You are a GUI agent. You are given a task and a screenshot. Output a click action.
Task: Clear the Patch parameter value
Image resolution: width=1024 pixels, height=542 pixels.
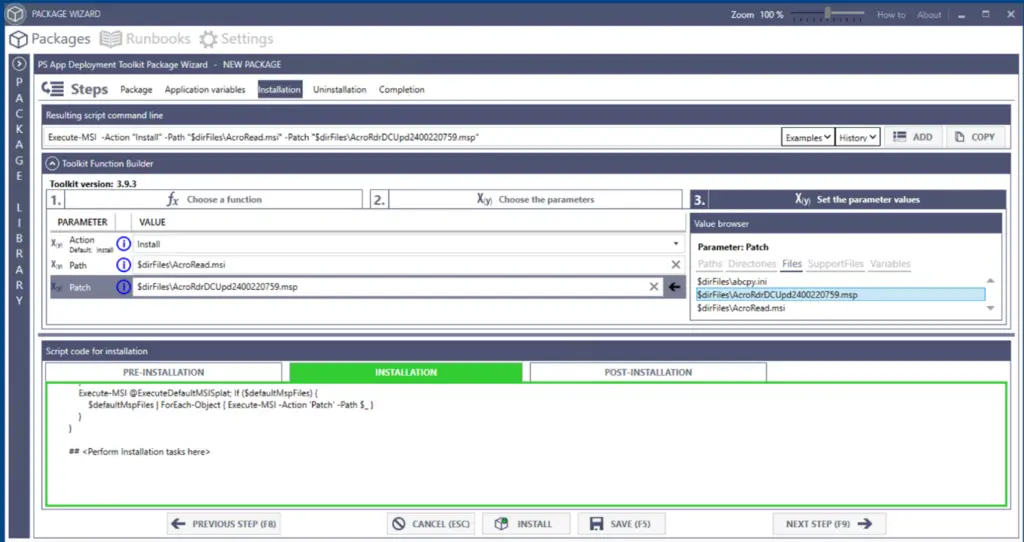[x=654, y=287]
